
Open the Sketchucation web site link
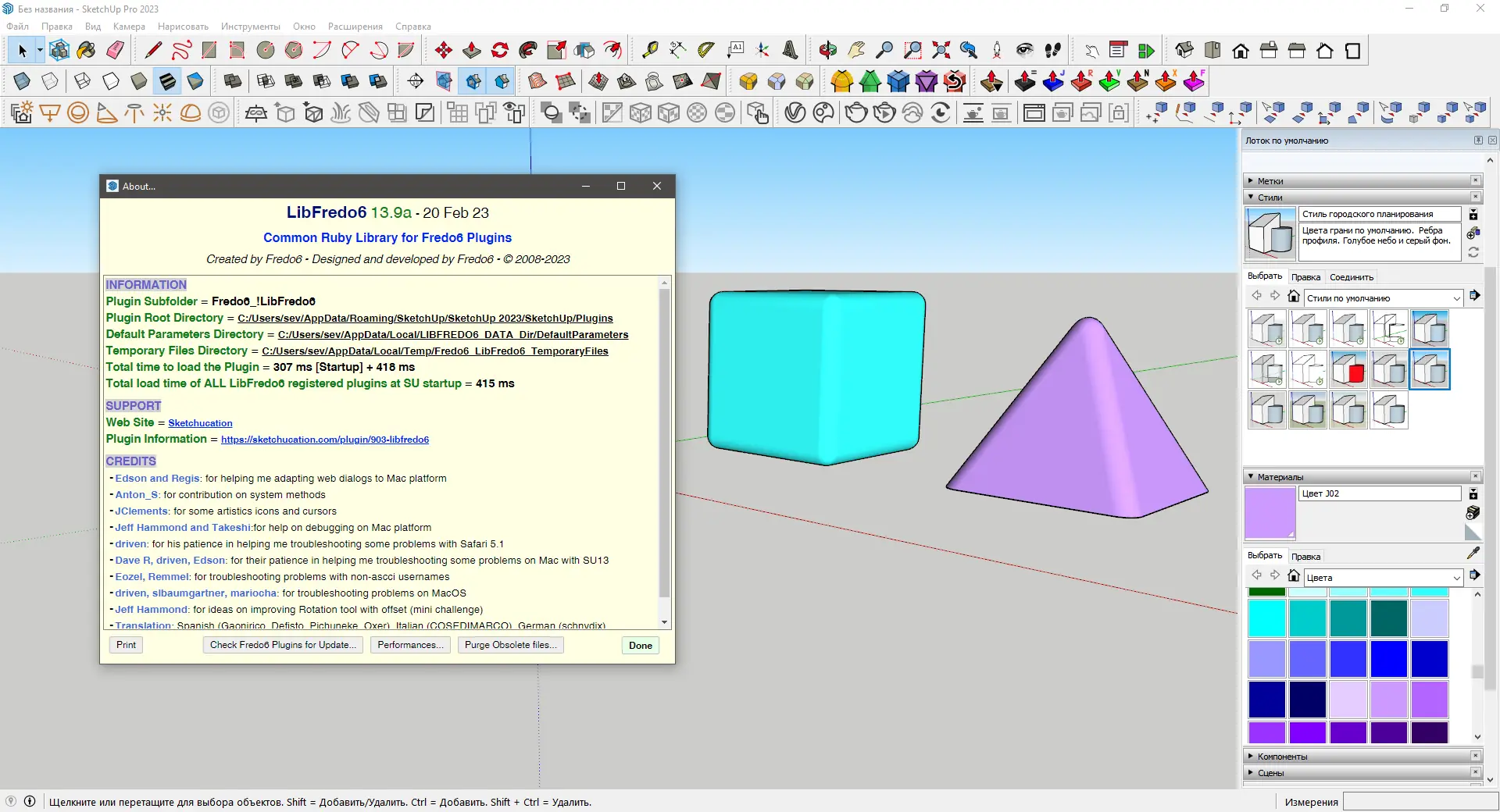click(200, 423)
